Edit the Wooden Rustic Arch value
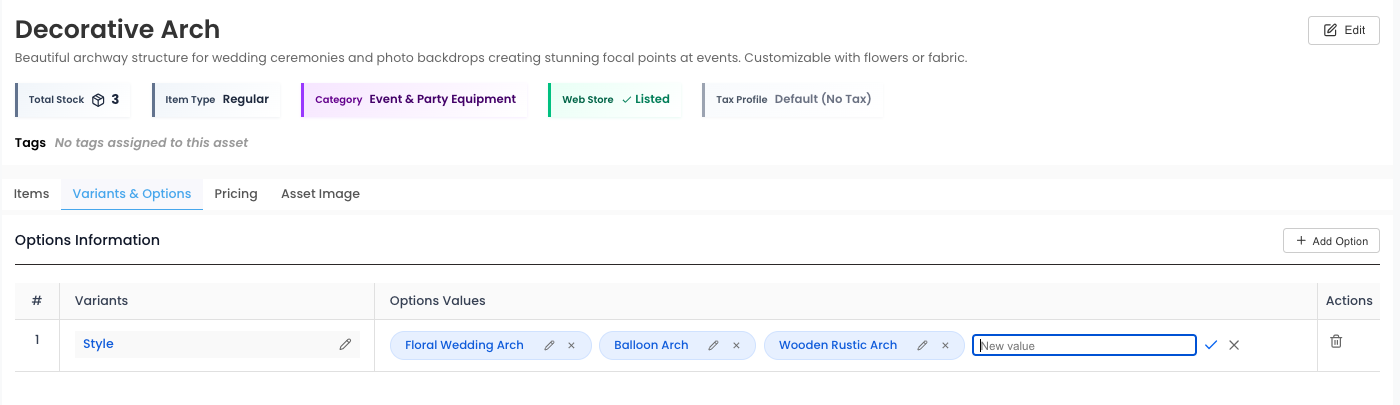Image resolution: width=1400 pixels, height=405 pixels. coord(922,346)
